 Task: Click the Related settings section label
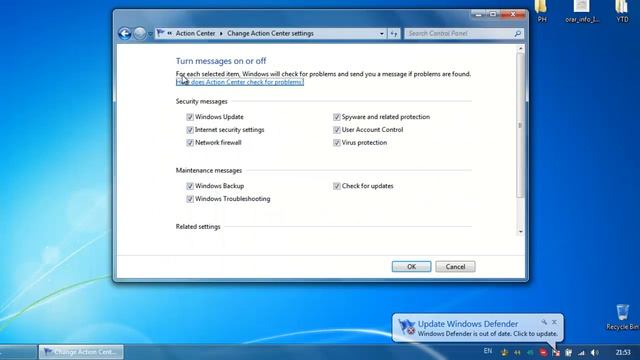(x=198, y=227)
